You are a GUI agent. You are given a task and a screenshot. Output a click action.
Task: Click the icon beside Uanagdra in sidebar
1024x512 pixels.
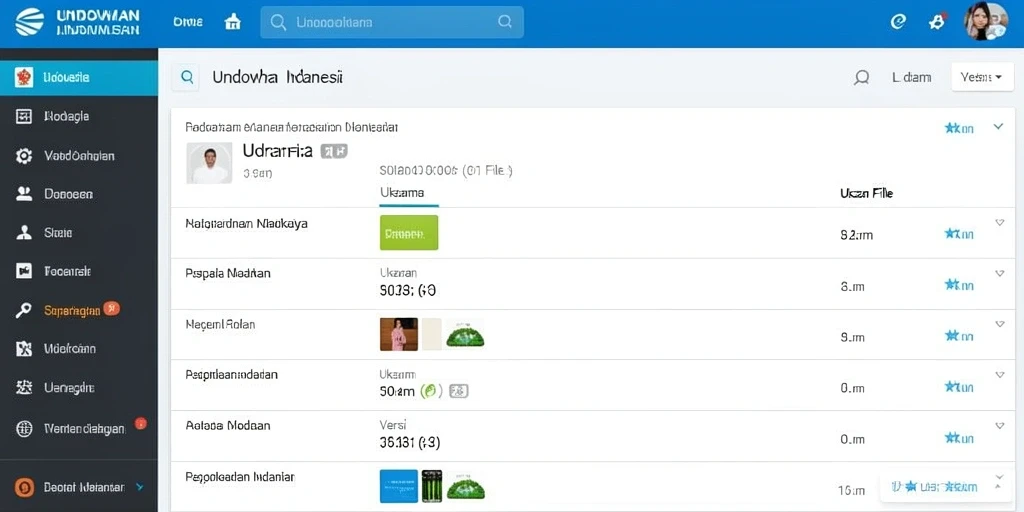pos(24,387)
